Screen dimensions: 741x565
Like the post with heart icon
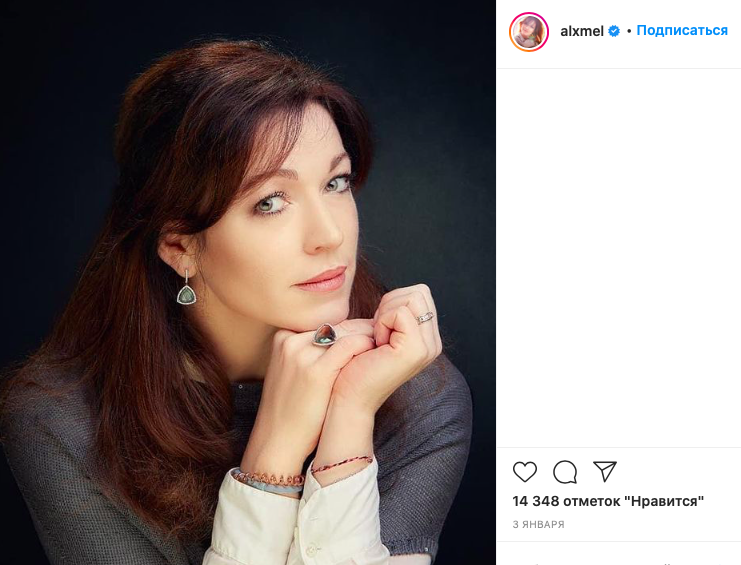pyautogui.click(x=525, y=472)
